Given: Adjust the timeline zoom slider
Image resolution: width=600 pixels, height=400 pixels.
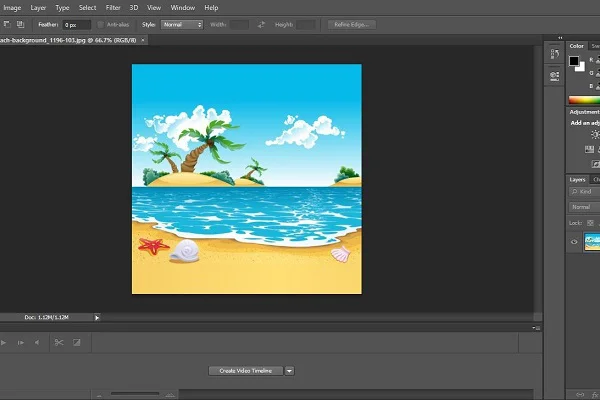Looking at the screenshot, I should tap(135, 394).
